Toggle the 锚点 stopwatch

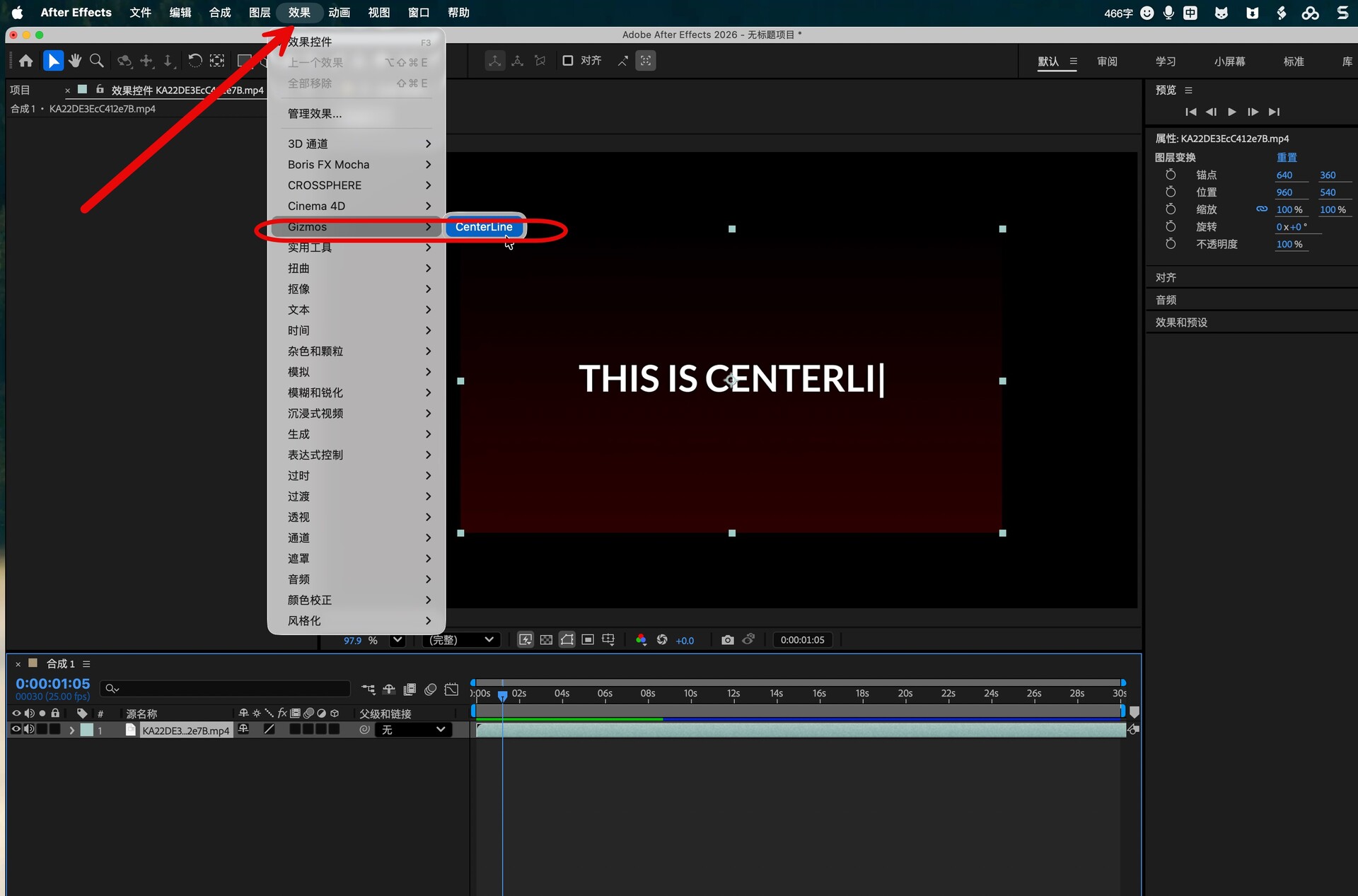(x=1171, y=175)
